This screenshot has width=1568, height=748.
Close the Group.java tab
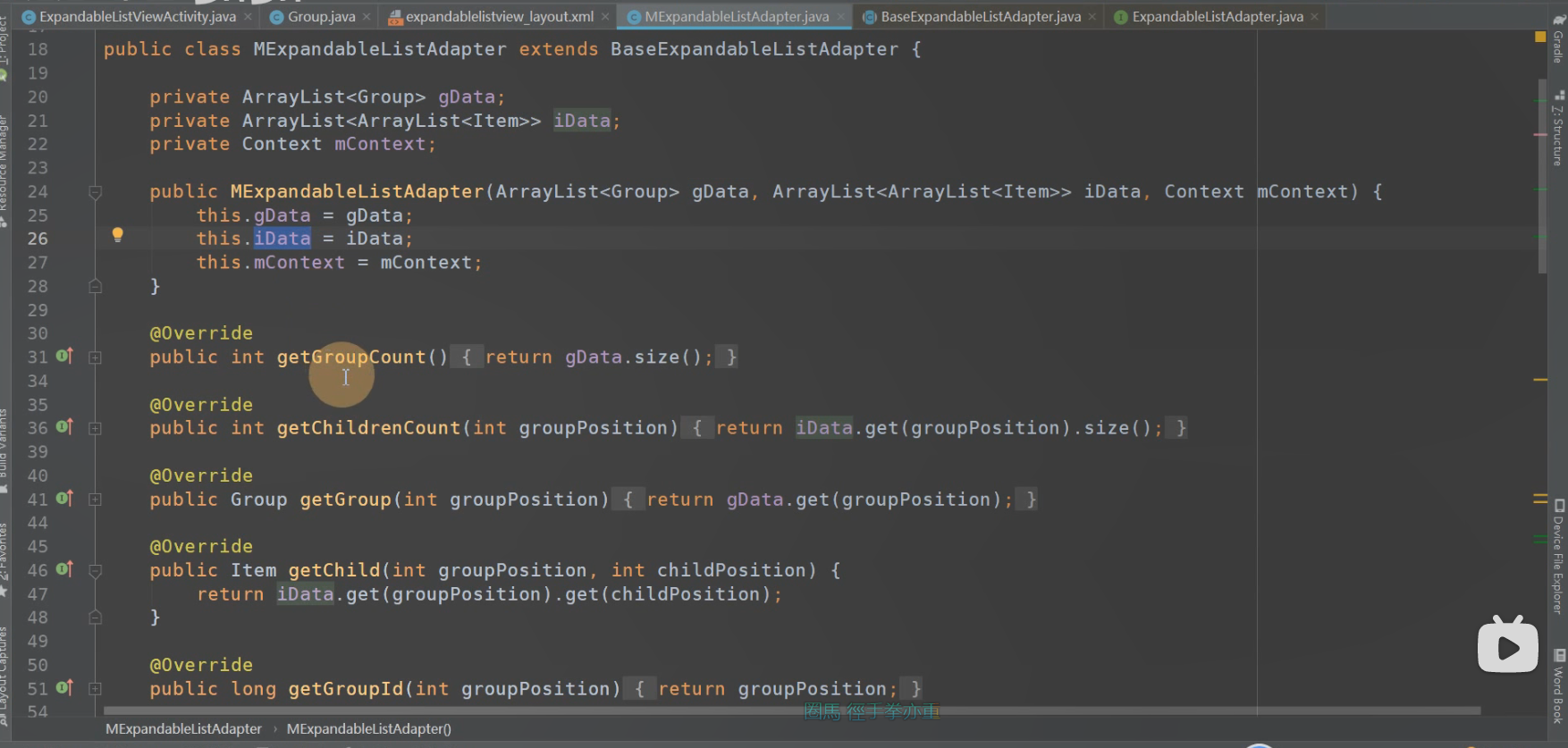(x=367, y=17)
